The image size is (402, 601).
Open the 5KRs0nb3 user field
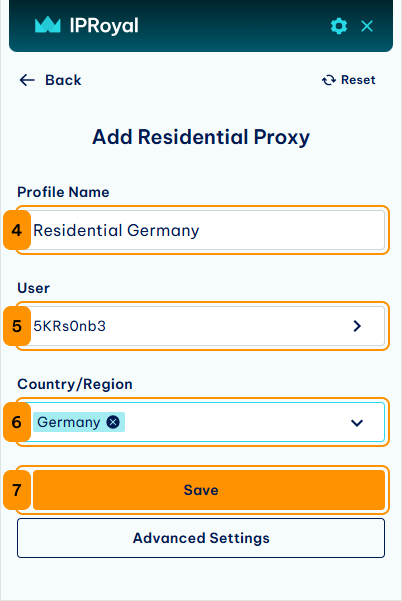[x=201, y=326]
